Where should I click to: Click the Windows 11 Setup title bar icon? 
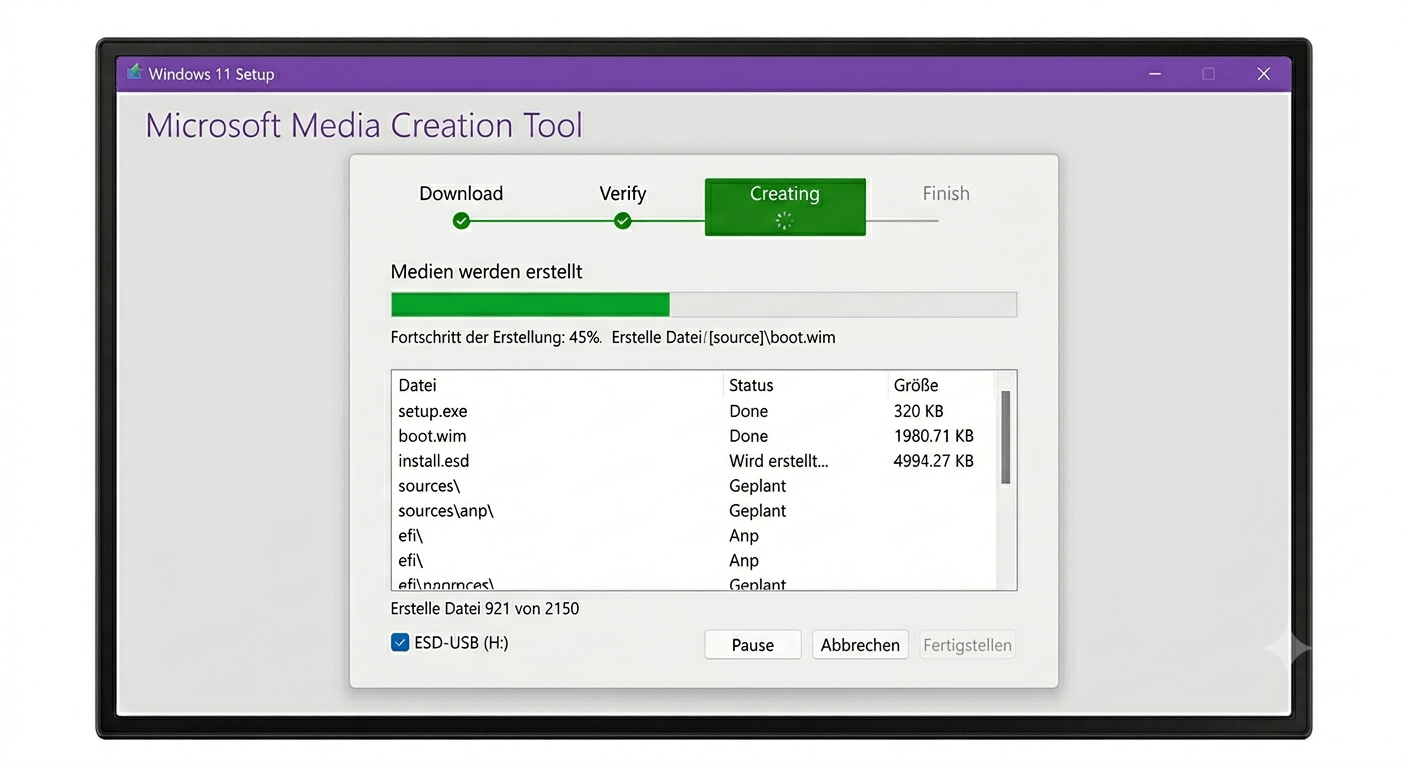pyautogui.click(x=134, y=73)
